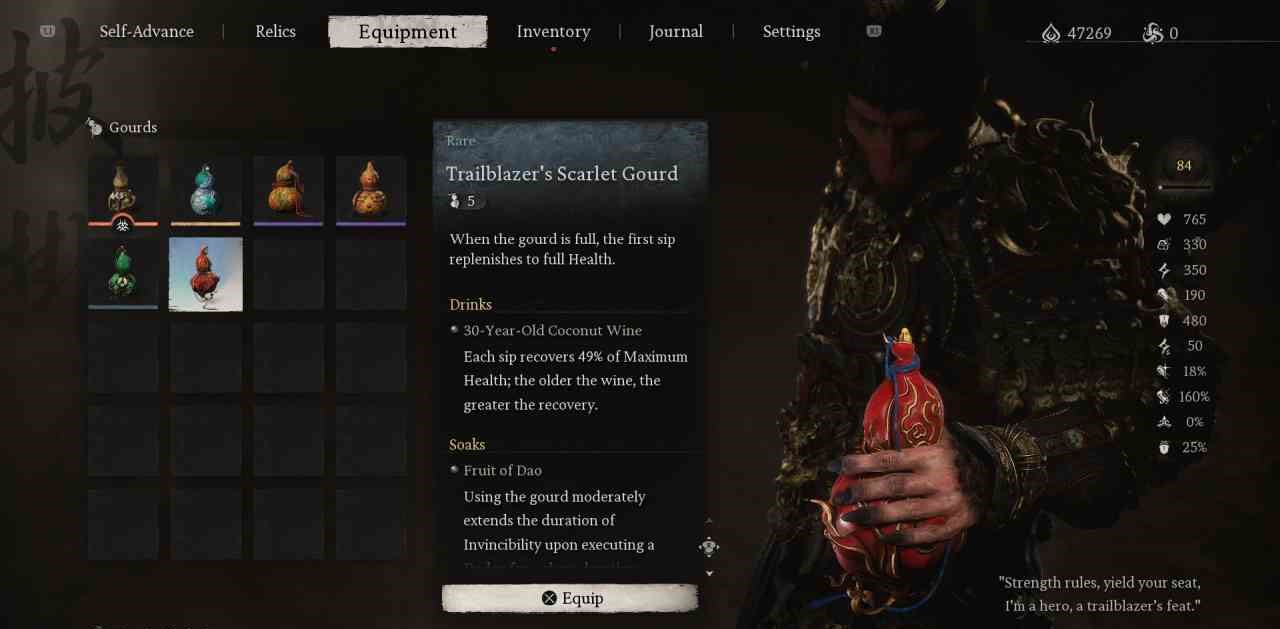This screenshot has width=1280, height=629.
Task: Select the blue-green porcelain gourd
Action: click(206, 190)
